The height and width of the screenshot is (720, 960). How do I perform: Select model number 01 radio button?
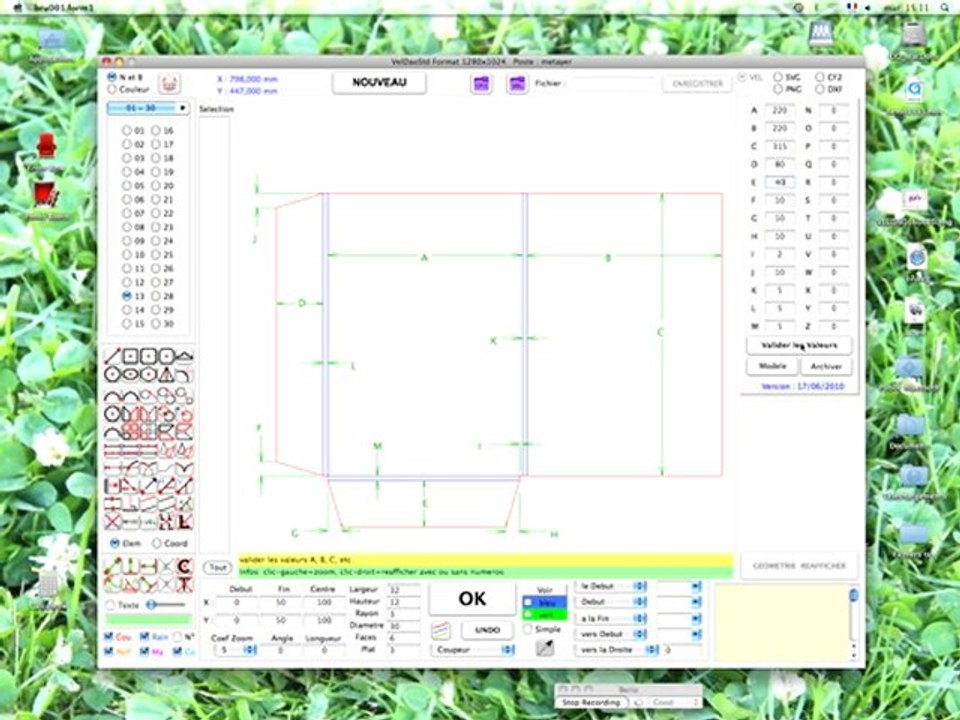[127, 130]
